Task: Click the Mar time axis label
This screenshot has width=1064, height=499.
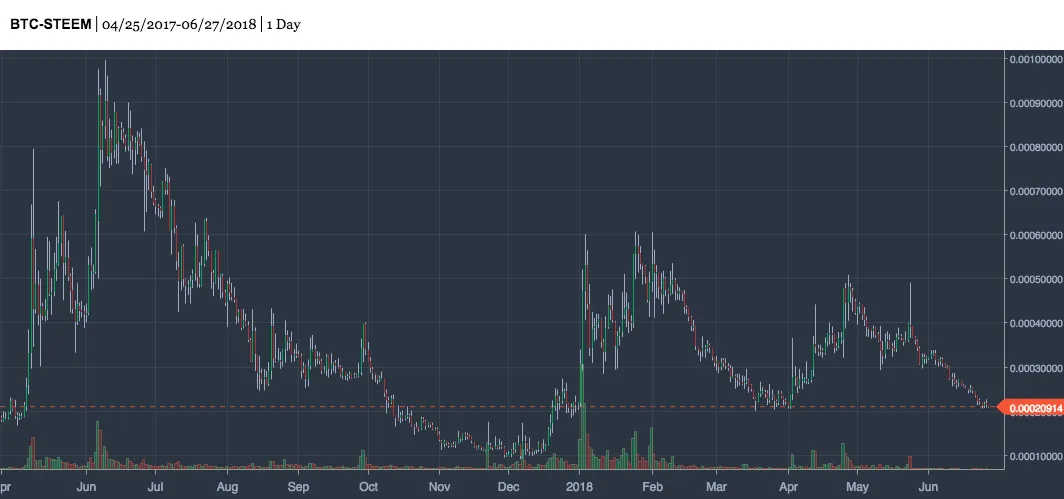Action: coord(716,487)
